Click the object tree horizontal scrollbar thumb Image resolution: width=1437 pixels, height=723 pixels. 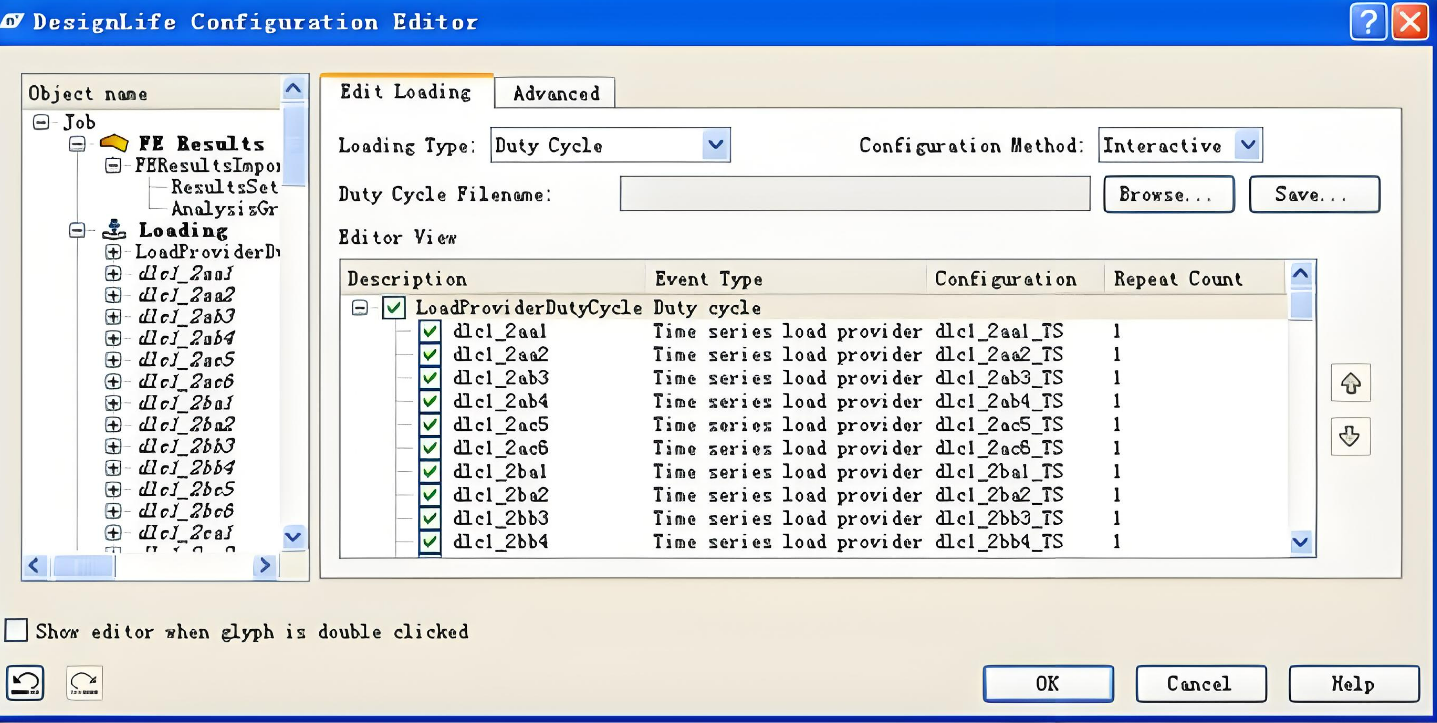pos(84,566)
